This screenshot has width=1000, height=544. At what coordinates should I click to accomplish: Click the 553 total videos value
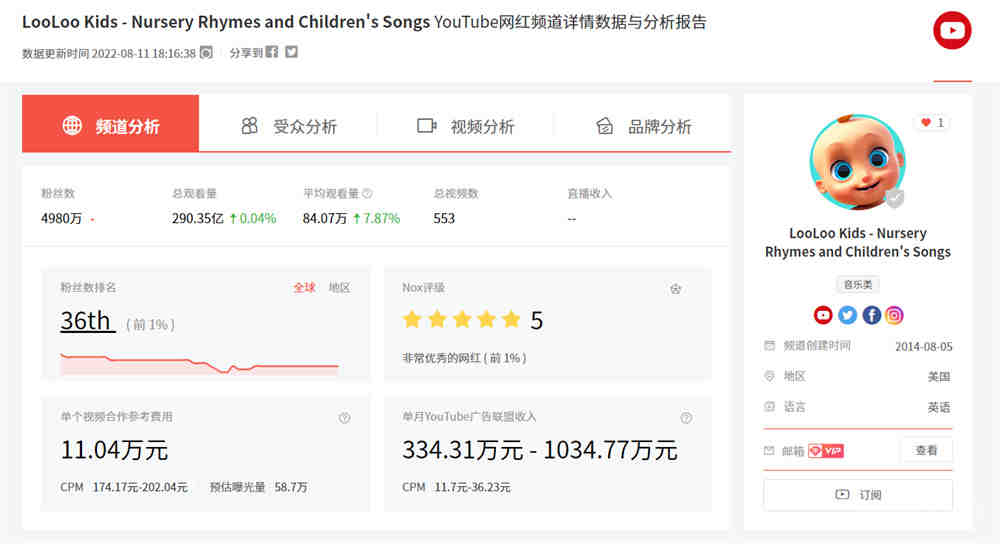444,219
